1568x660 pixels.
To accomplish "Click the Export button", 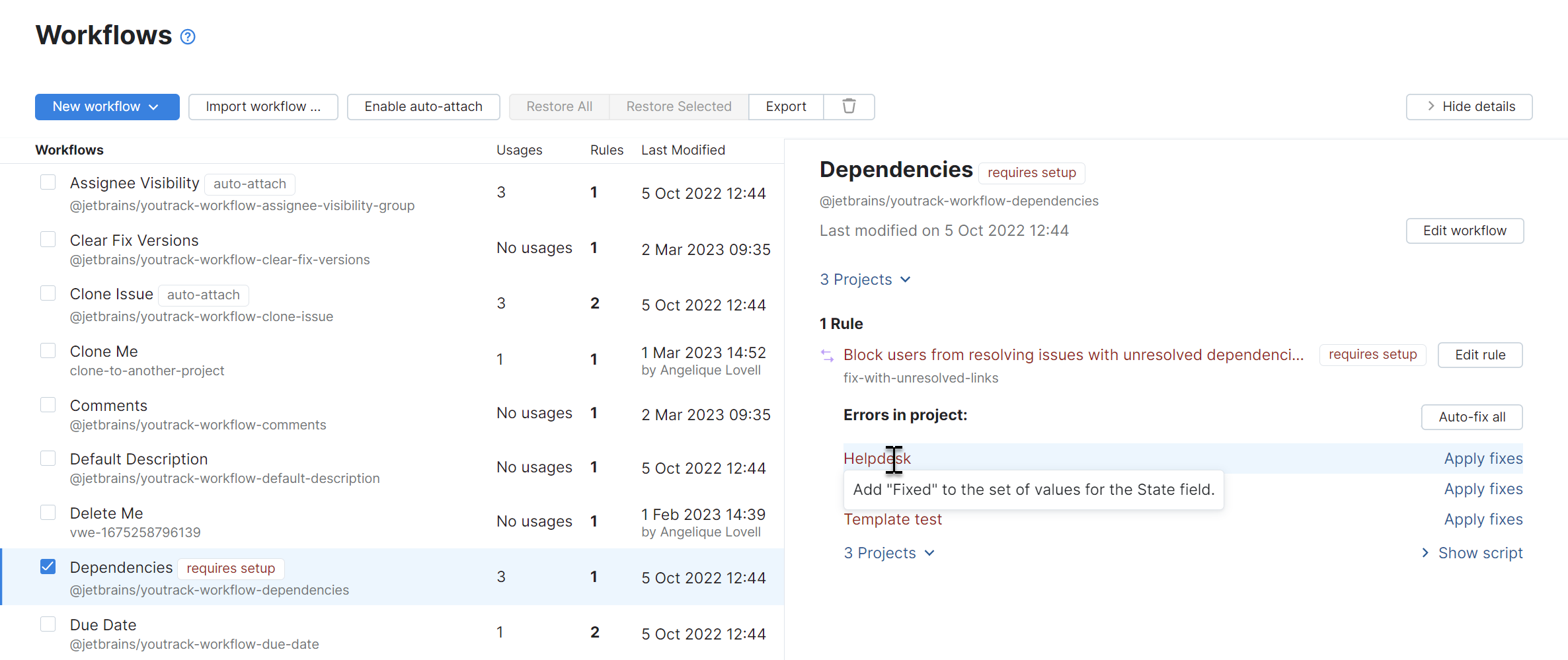I will 785,106.
